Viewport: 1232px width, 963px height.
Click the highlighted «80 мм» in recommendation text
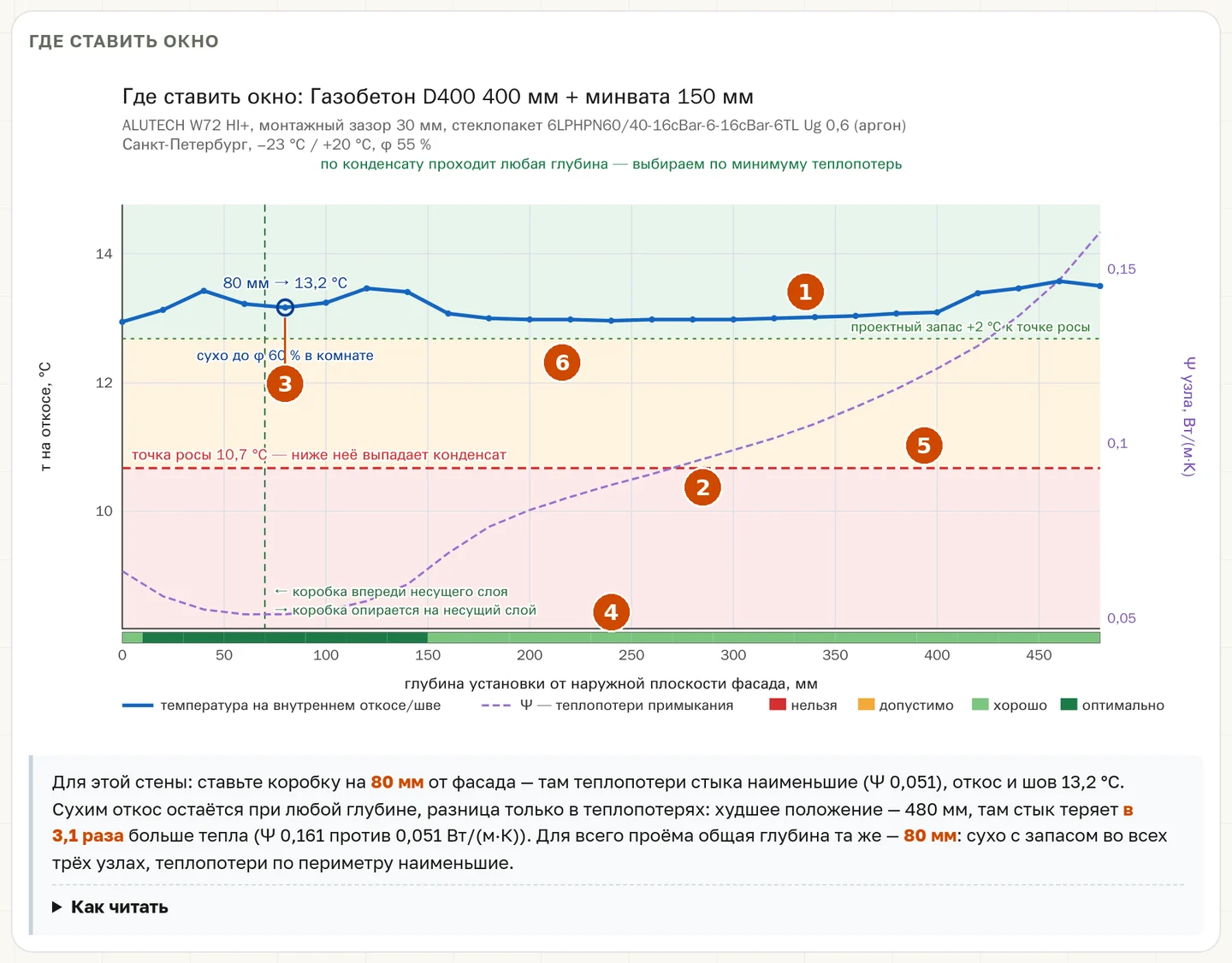pos(397,782)
